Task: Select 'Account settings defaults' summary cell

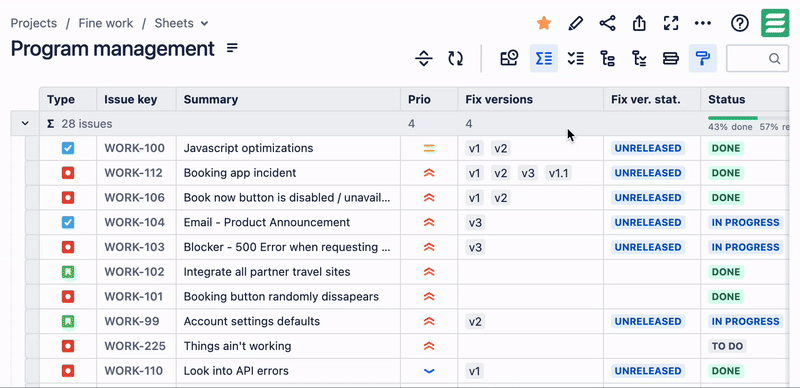Action: coord(288,322)
